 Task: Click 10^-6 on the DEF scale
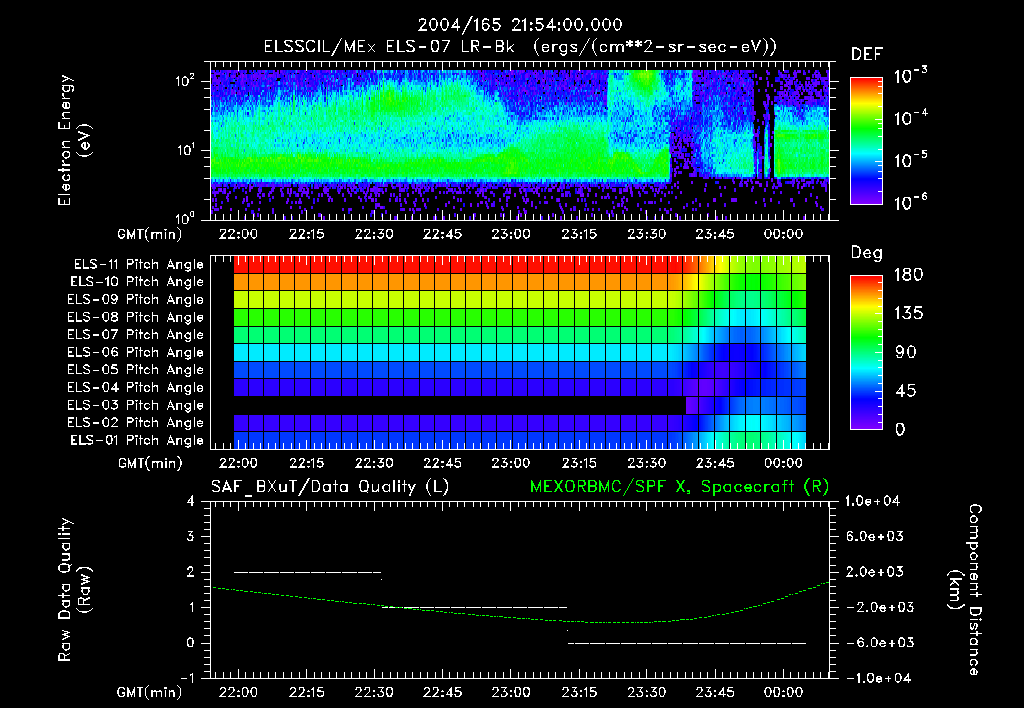(x=910, y=202)
